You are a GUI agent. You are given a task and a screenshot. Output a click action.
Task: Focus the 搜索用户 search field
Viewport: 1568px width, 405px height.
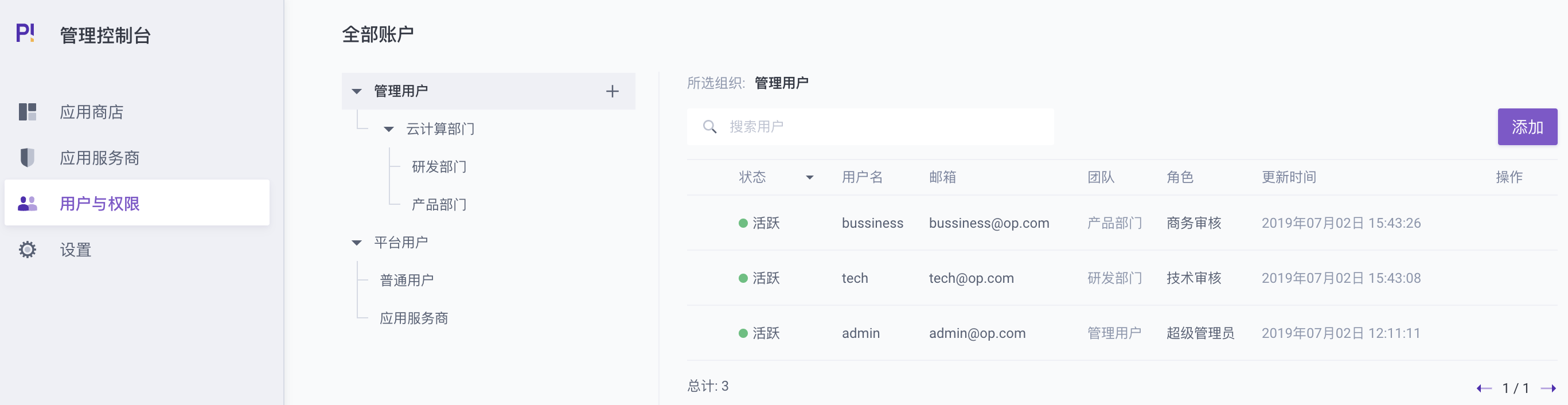point(871,127)
